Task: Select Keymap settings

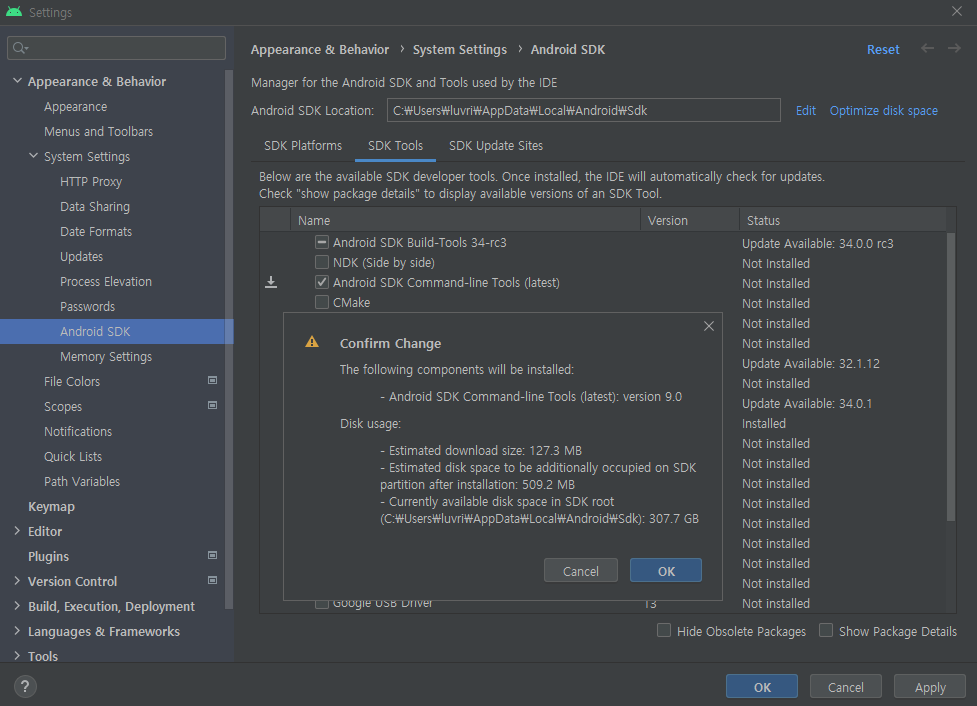Action: click(51, 506)
